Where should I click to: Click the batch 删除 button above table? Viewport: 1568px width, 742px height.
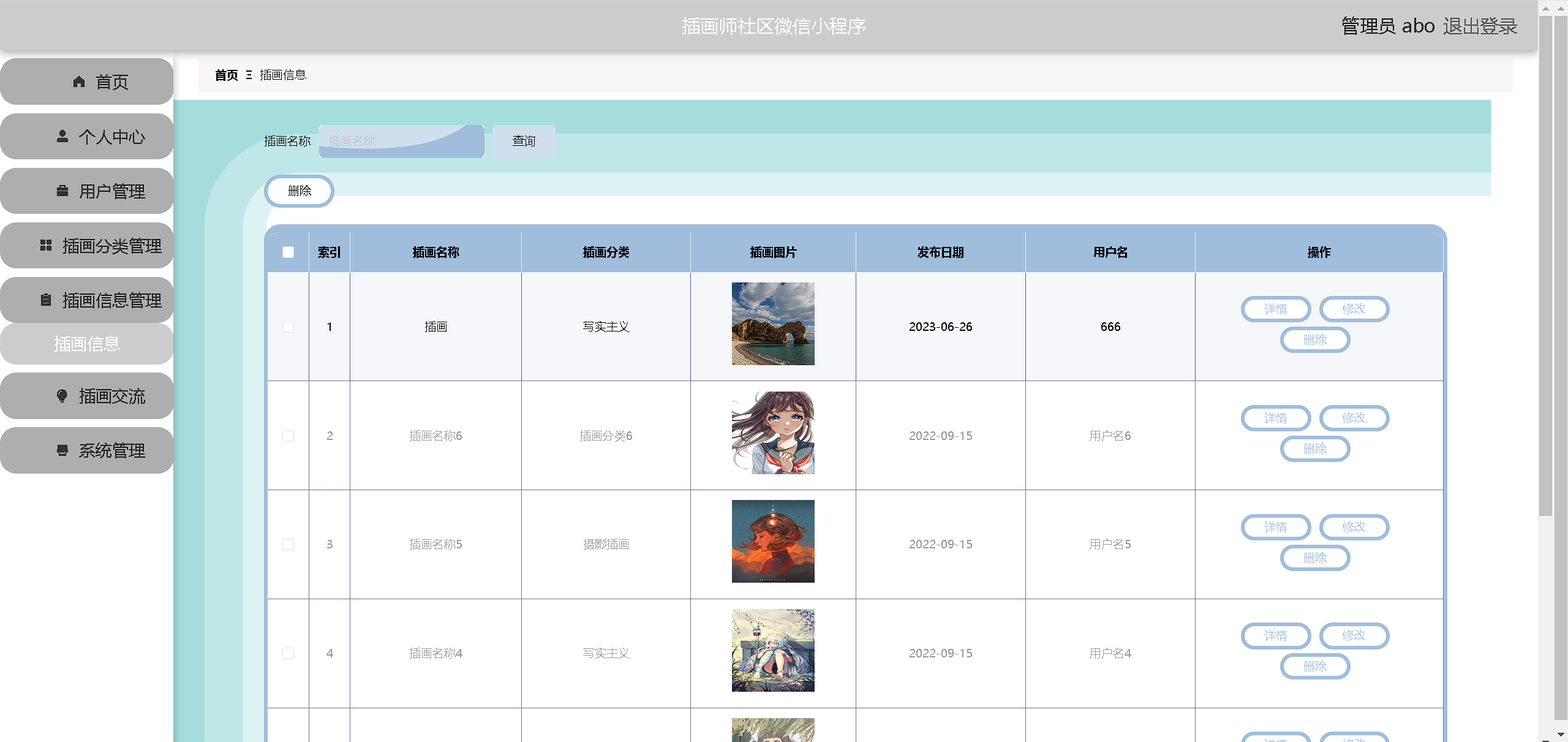pyautogui.click(x=299, y=191)
